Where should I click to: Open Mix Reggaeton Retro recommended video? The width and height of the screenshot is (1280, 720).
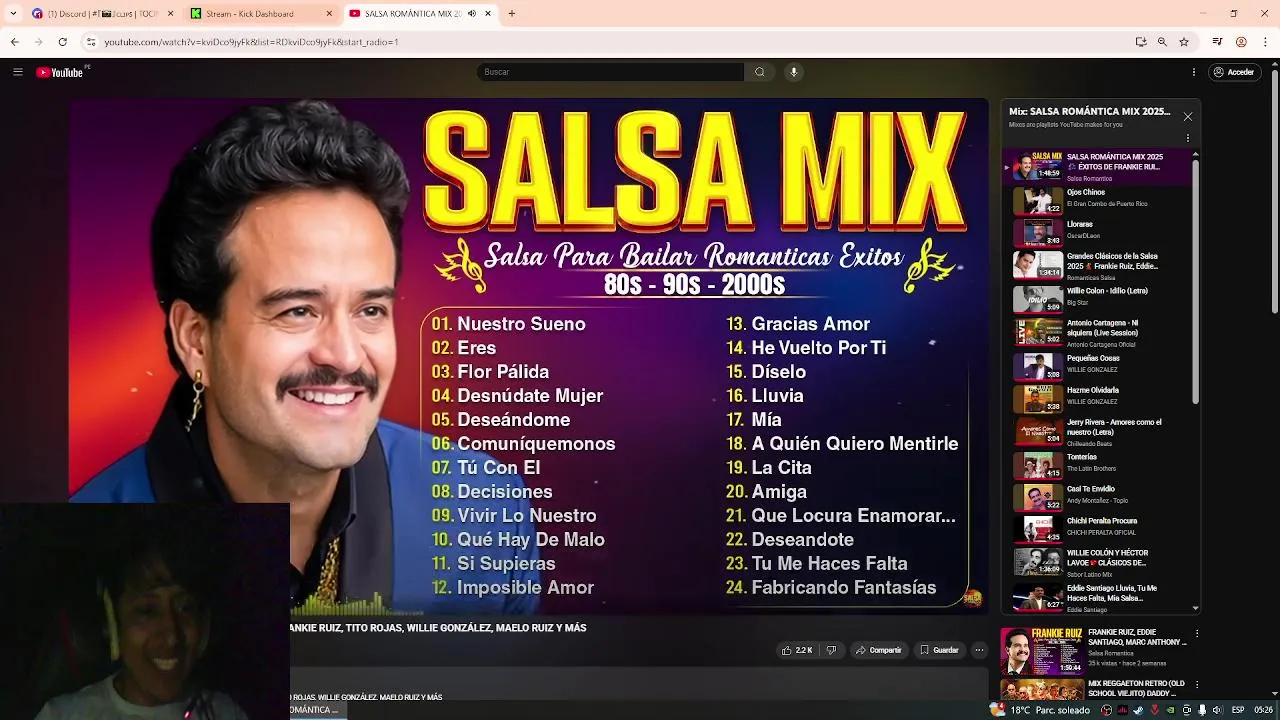tap(1095, 690)
